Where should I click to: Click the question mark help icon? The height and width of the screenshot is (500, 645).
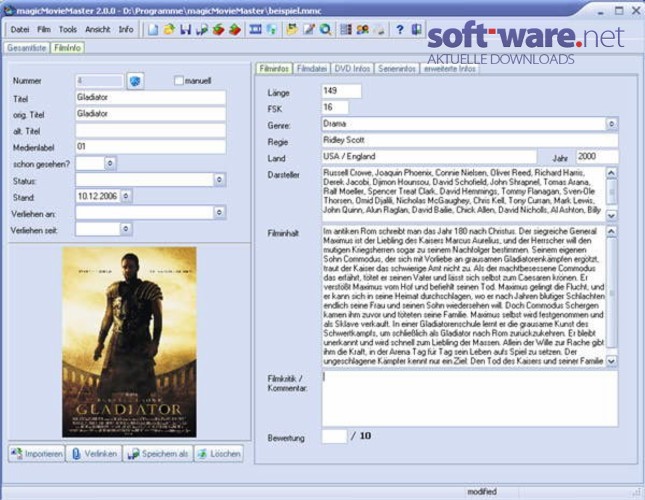click(x=399, y=30)
